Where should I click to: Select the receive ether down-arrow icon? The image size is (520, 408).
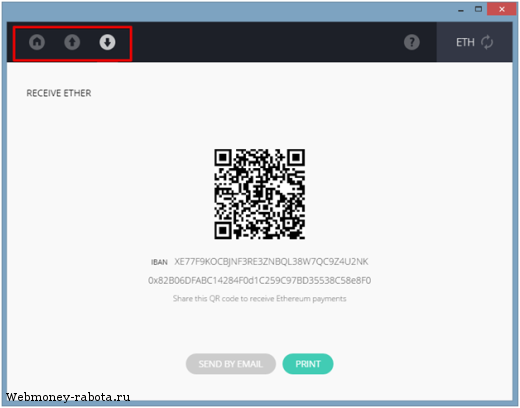tap(107, 42)
